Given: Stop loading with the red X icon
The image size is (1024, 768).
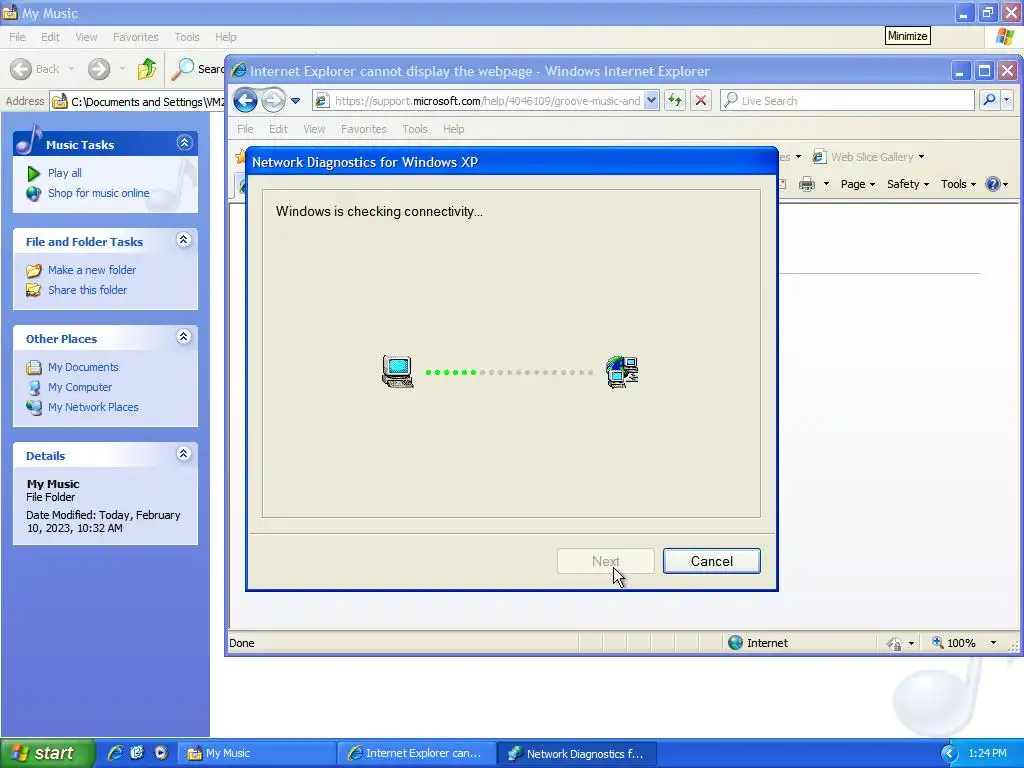Looking at the screenshot, I should tap(701, 101).
